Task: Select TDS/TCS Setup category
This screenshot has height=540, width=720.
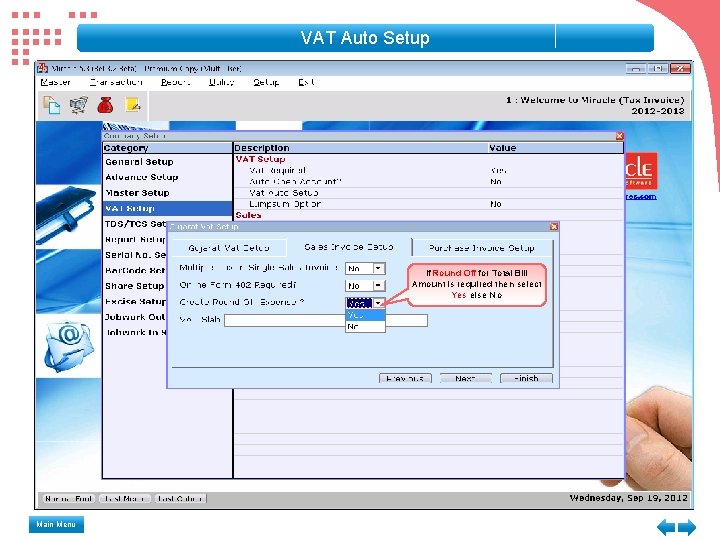Action: click(135, 224)
